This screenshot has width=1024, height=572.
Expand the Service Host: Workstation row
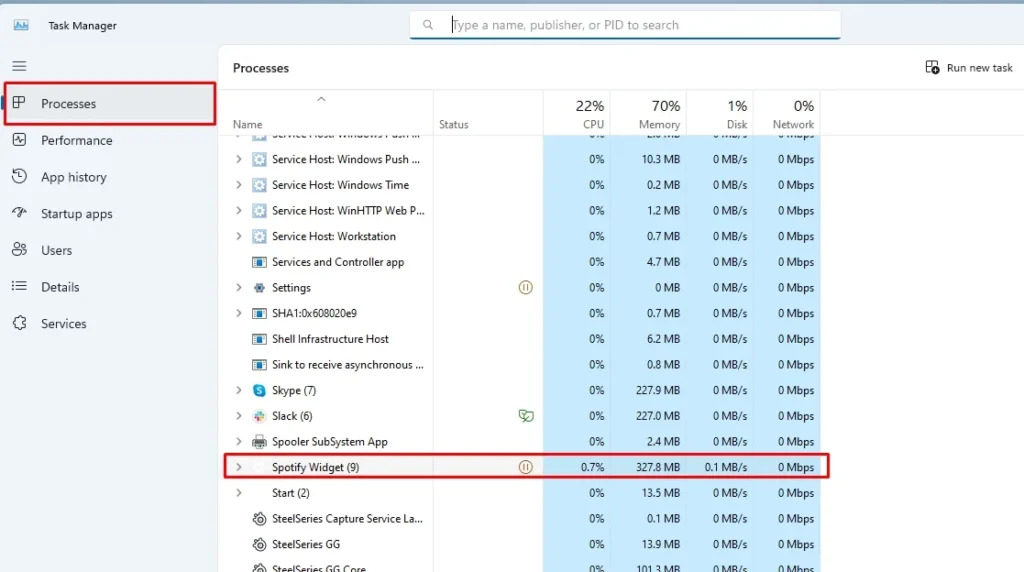(x=238, y=236)
